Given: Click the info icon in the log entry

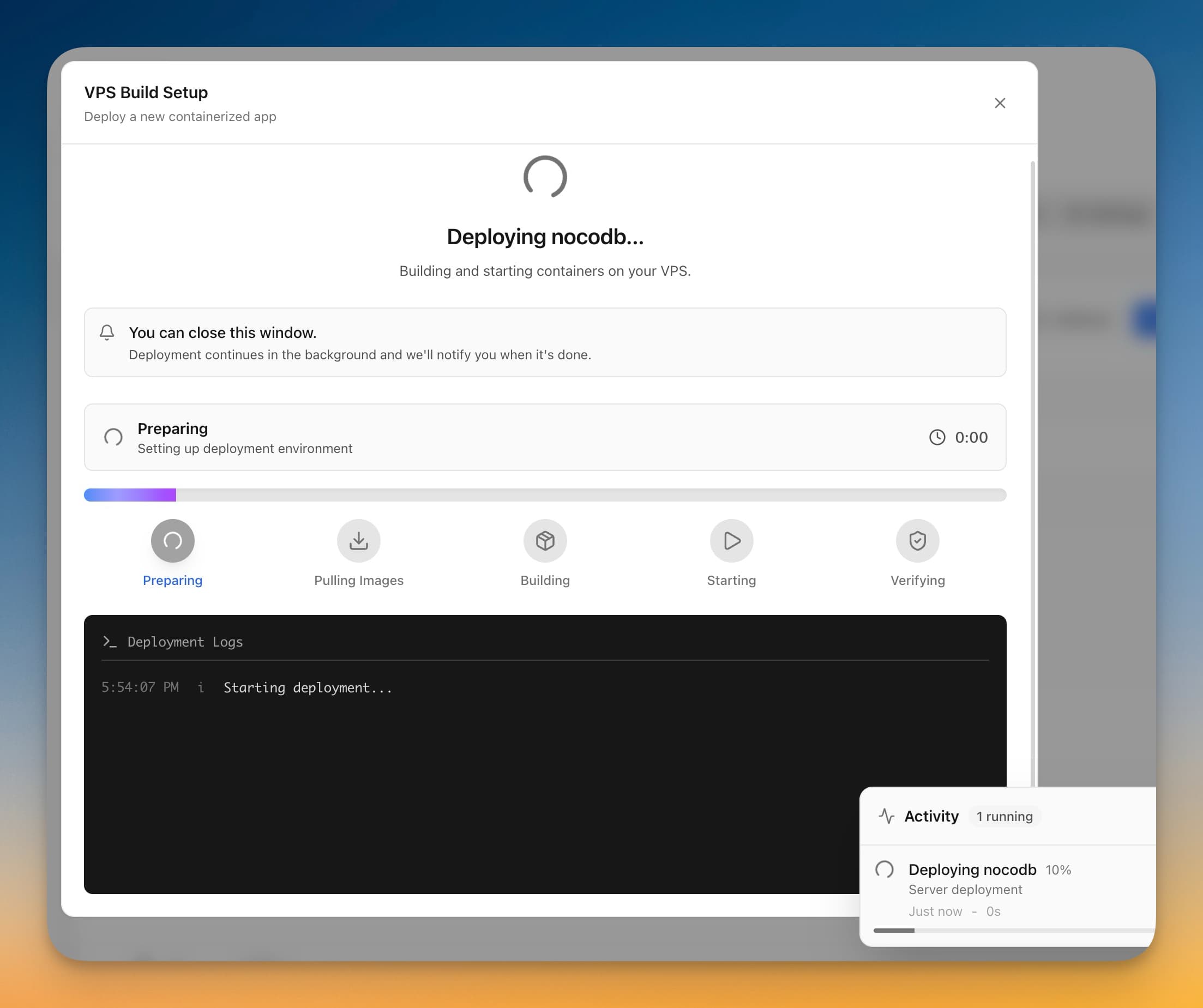Looking at the screenshot, I should 201,687.
